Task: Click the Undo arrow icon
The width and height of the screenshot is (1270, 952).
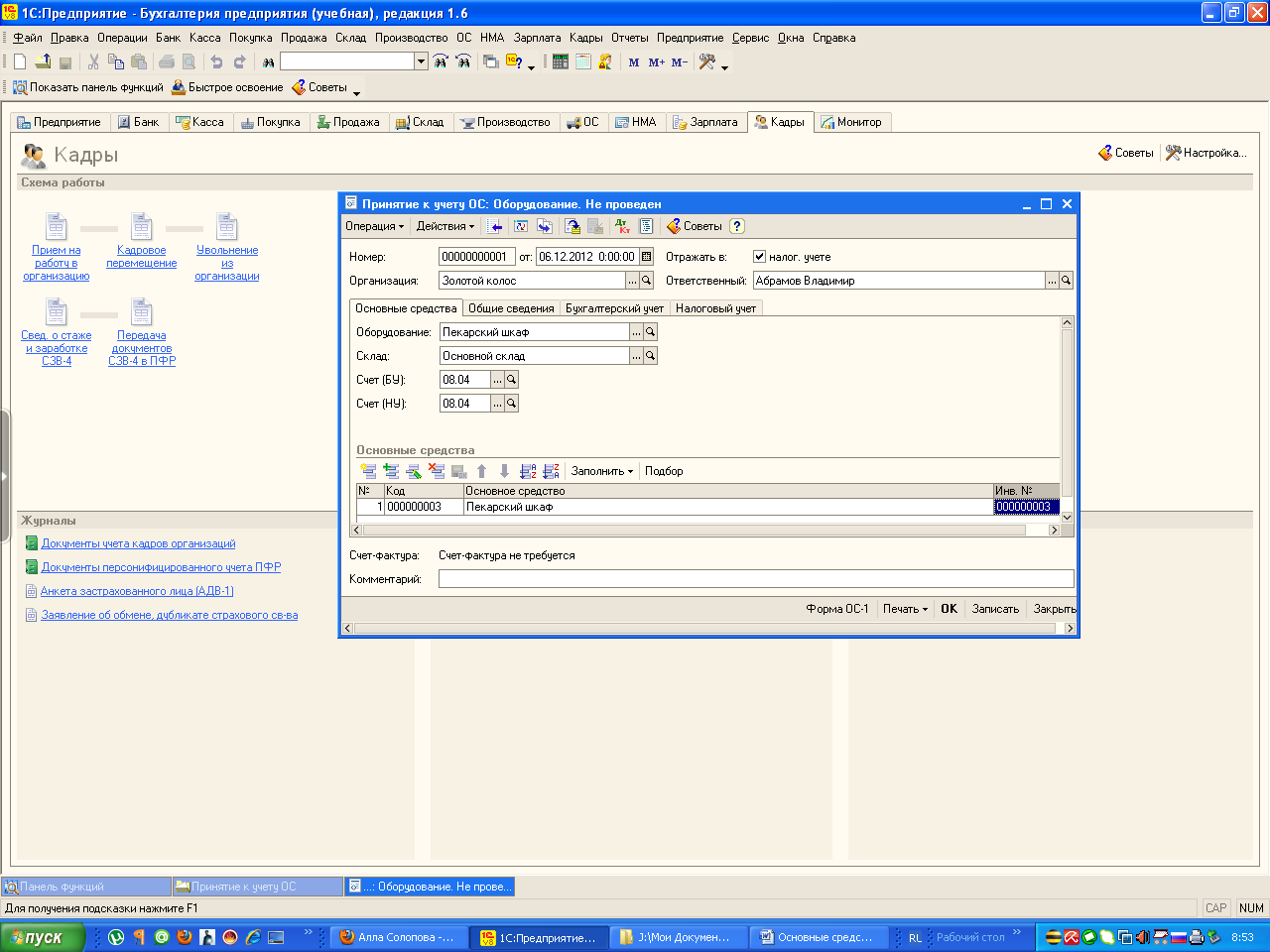Action: coord(216,61)
